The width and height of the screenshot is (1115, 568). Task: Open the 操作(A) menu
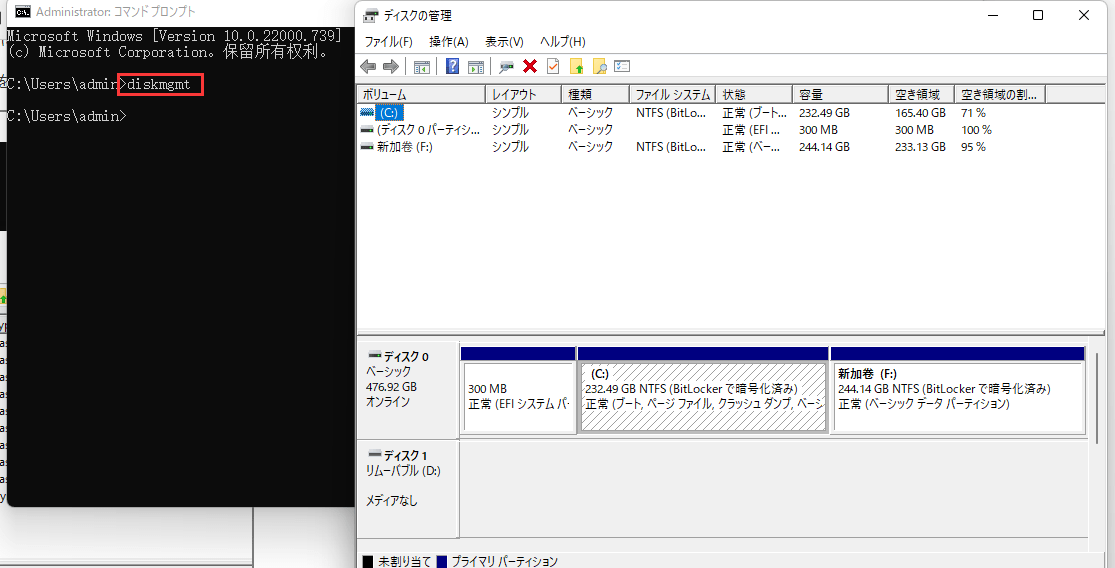[448, 42]
